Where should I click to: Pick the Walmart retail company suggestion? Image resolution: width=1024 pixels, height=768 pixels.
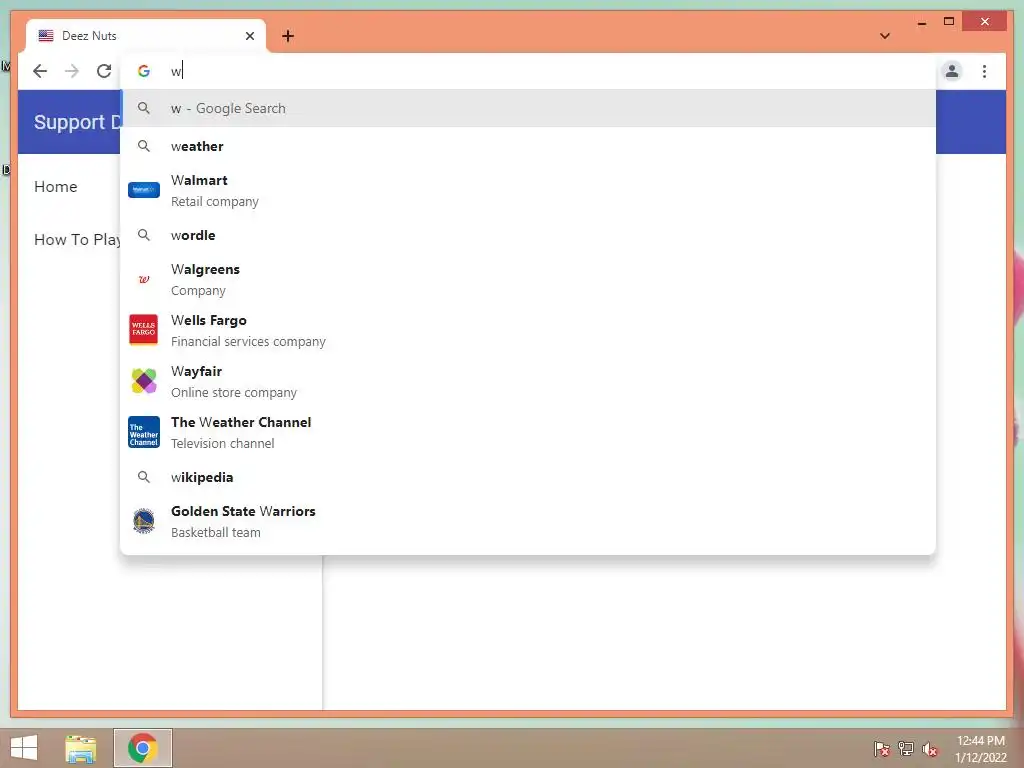click(528, 191)
